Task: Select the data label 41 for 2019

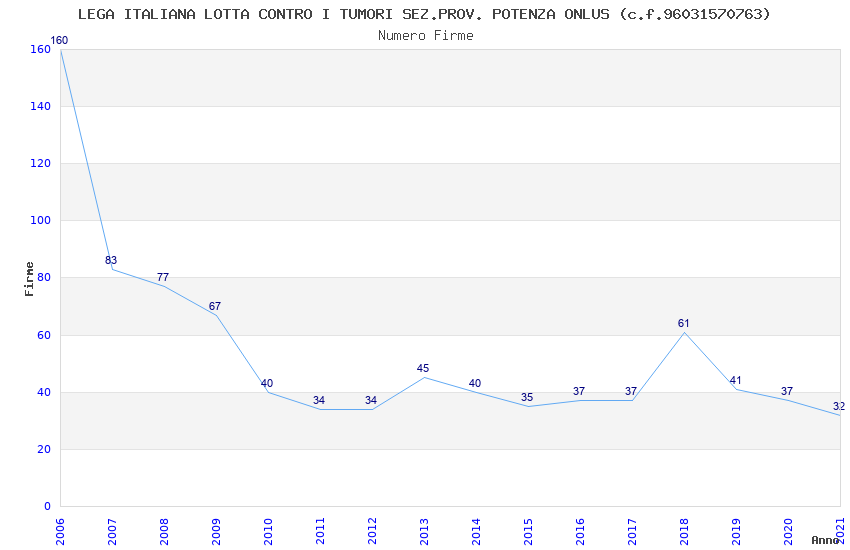Action: tap(735, 380)
